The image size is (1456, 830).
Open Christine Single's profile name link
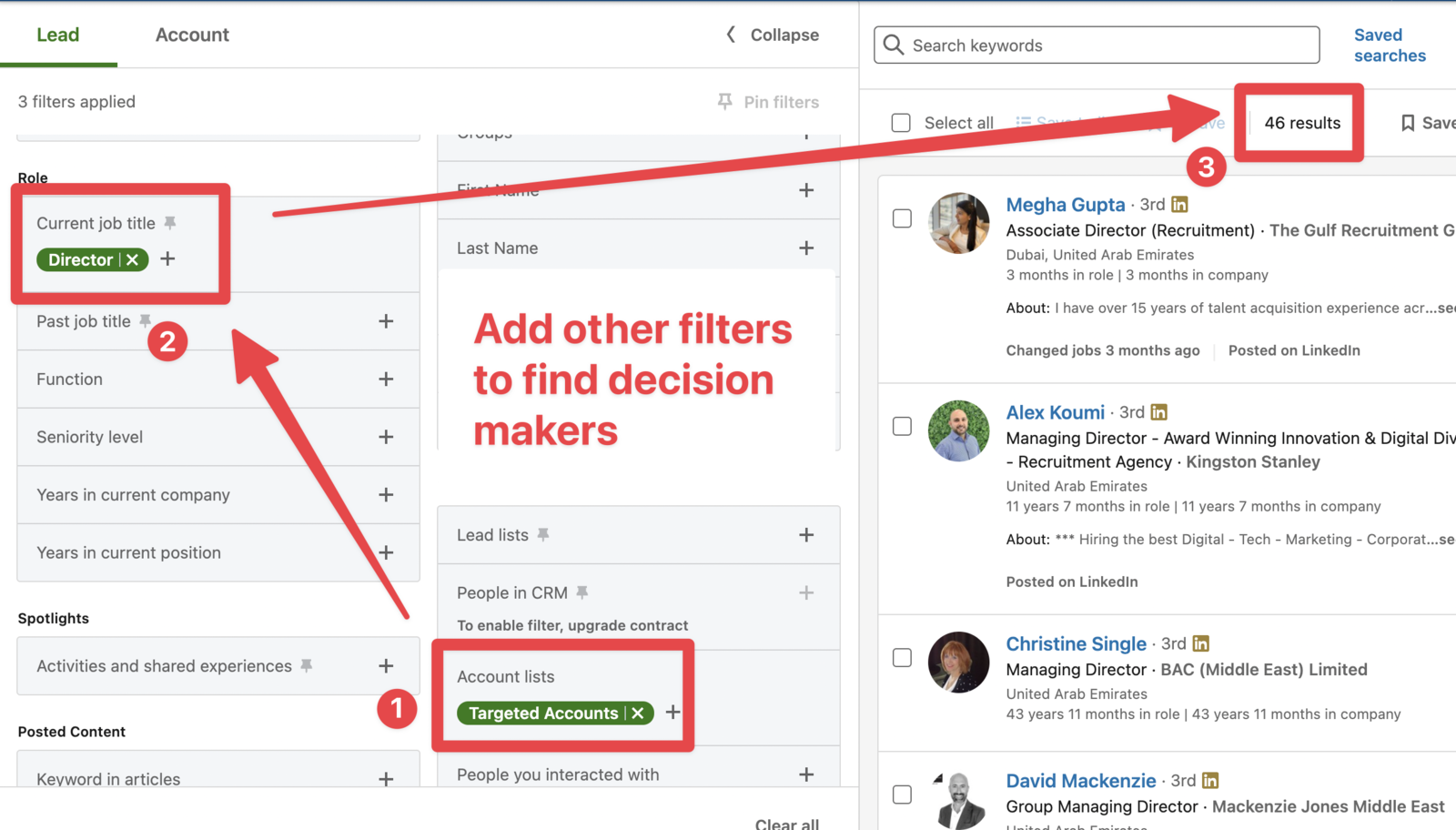1076,643
